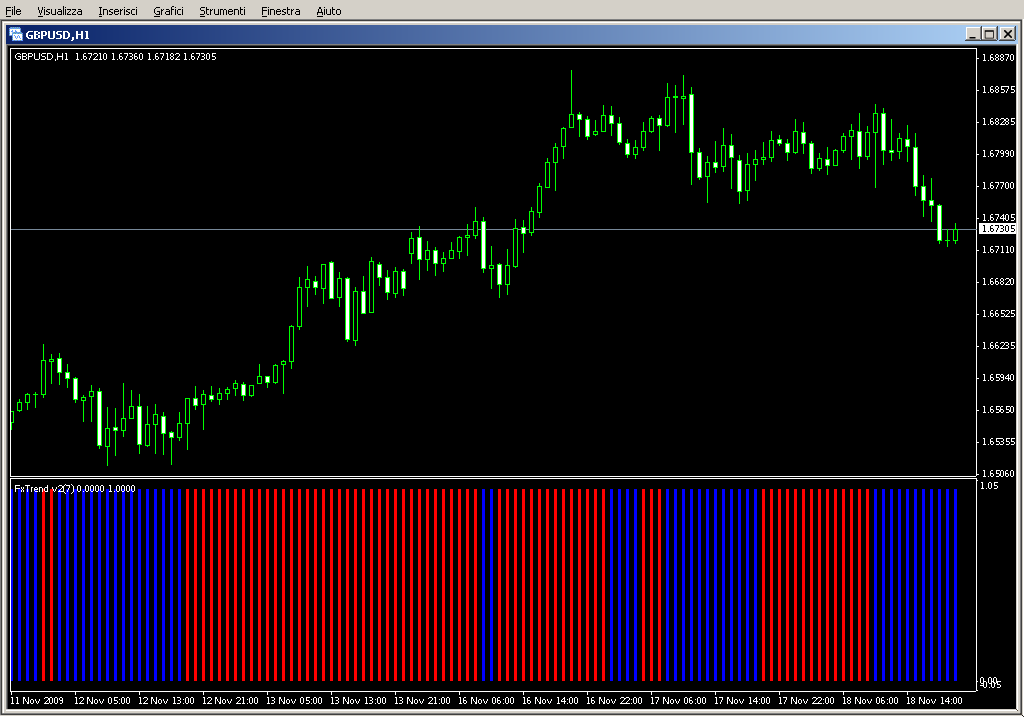Minimize the GBPUSD,H1 chart window

(972, 34)
